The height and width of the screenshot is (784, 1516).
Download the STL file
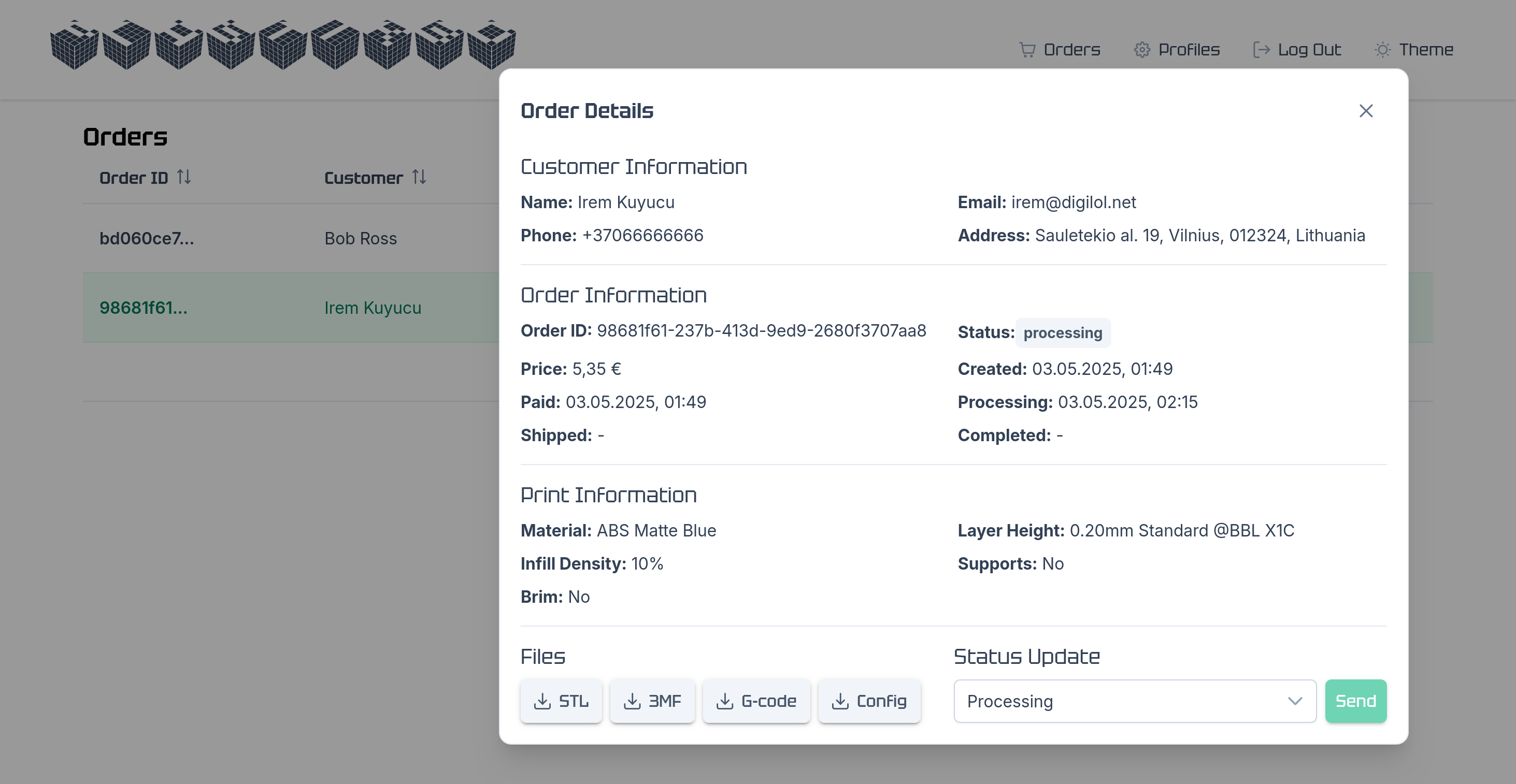click(x=561, y=701)
